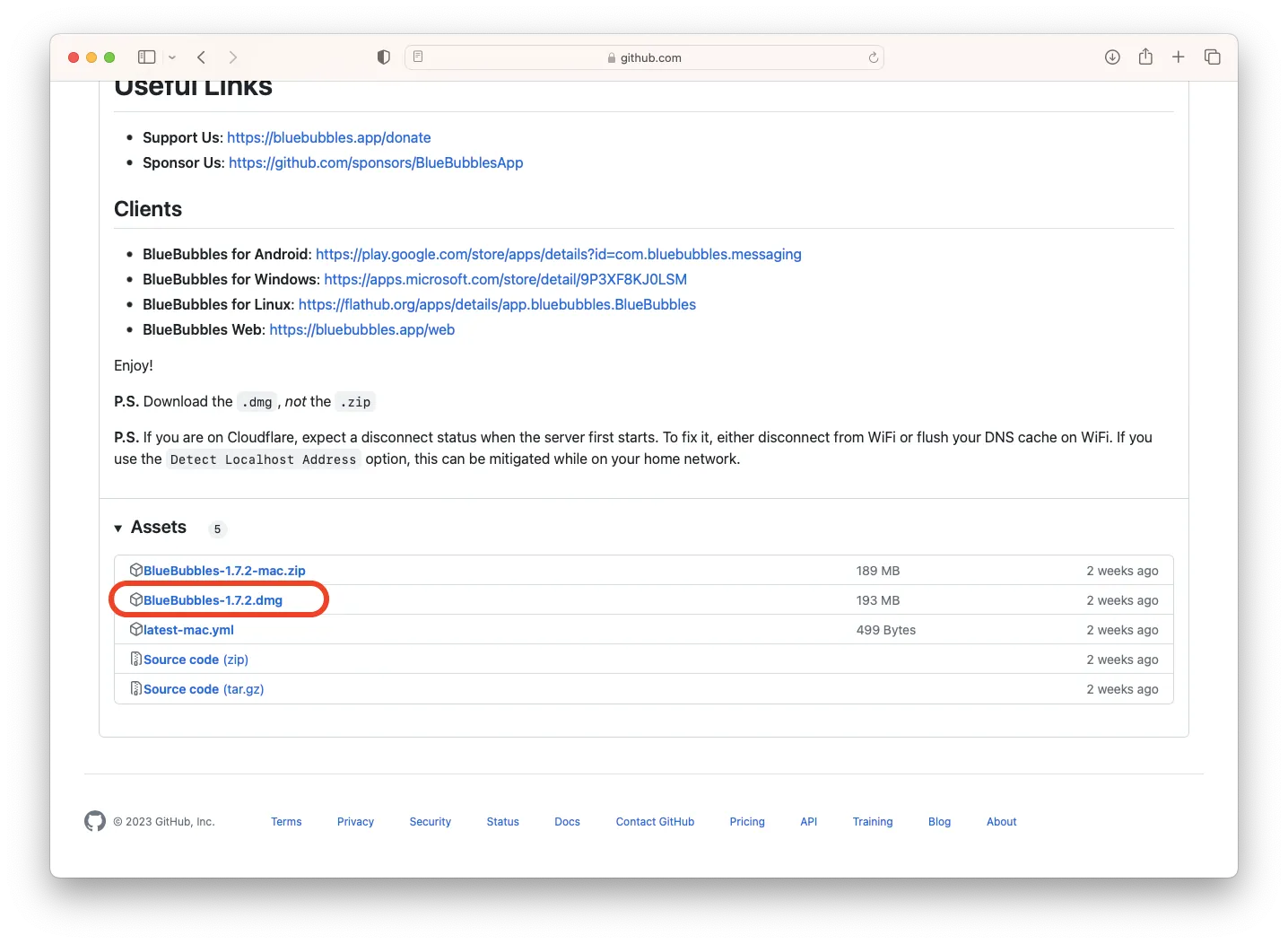Click package icon beside BlueBubbles-1.7.2.dmg
Viewport: 1288px width, 944px height.
pos(136,599)
